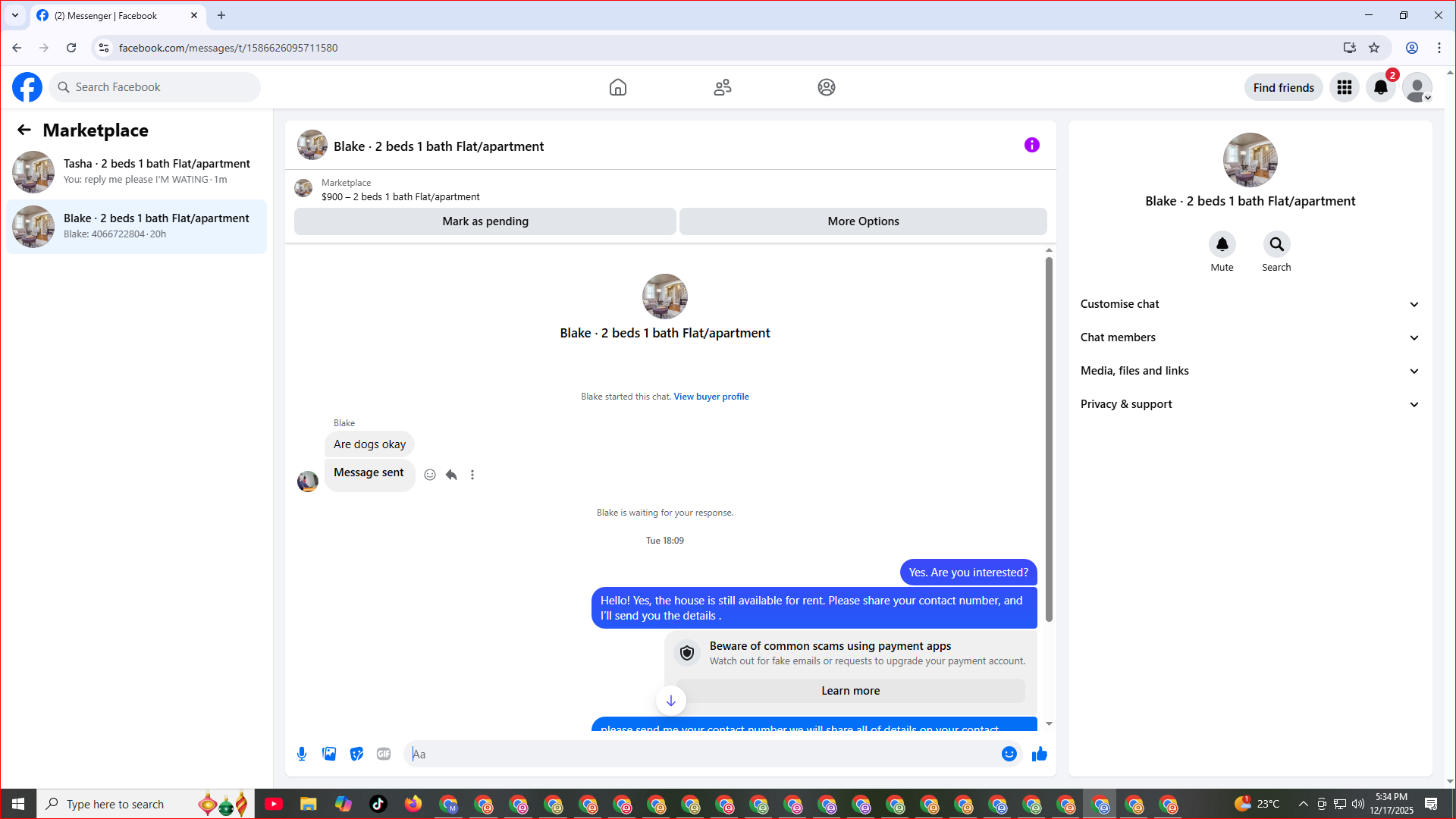Click the chat scrollbar

tap(1049, 440)
